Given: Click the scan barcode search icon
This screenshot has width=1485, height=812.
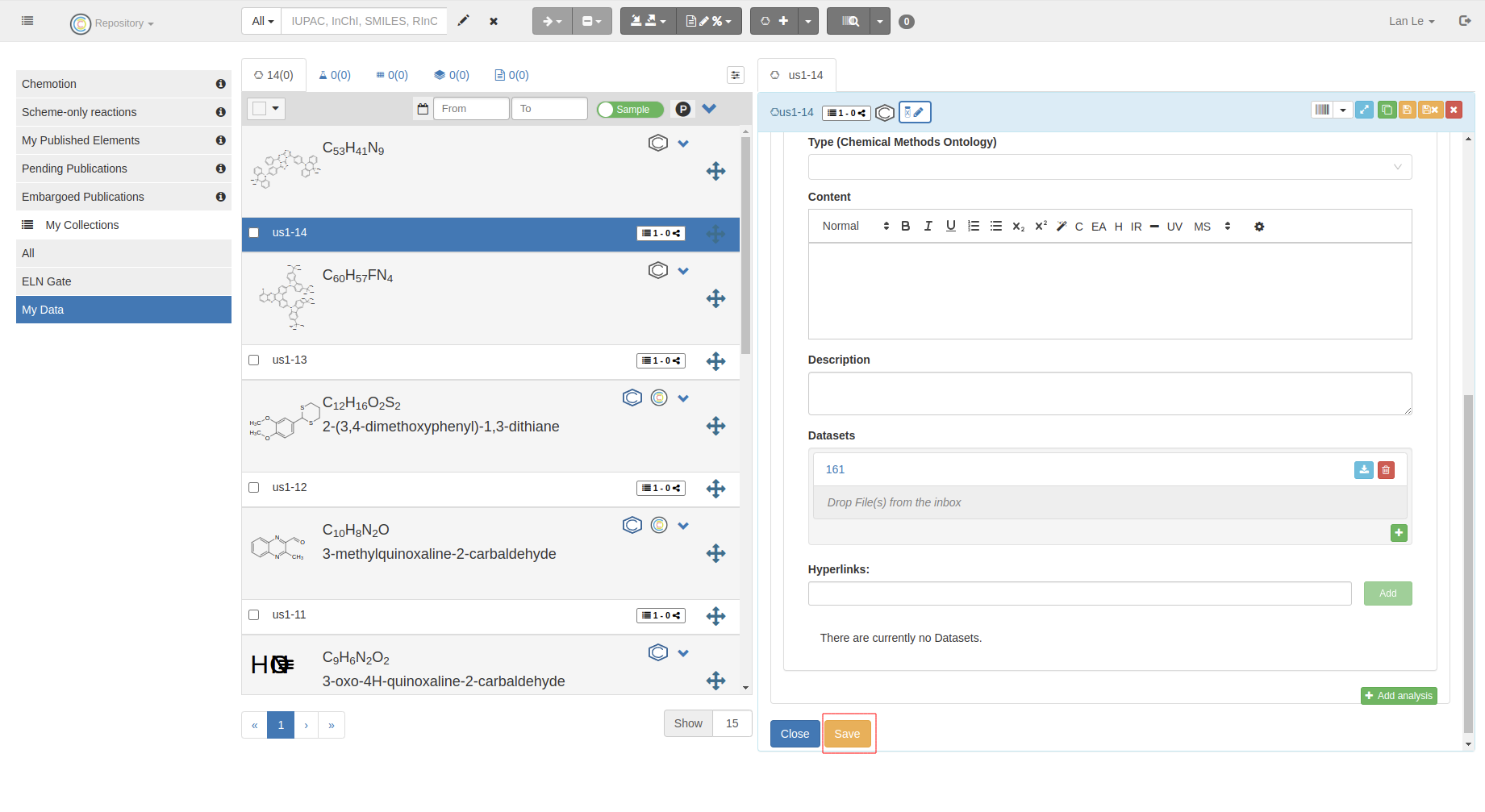Looking at the screenshot, I should click(849, 21).
